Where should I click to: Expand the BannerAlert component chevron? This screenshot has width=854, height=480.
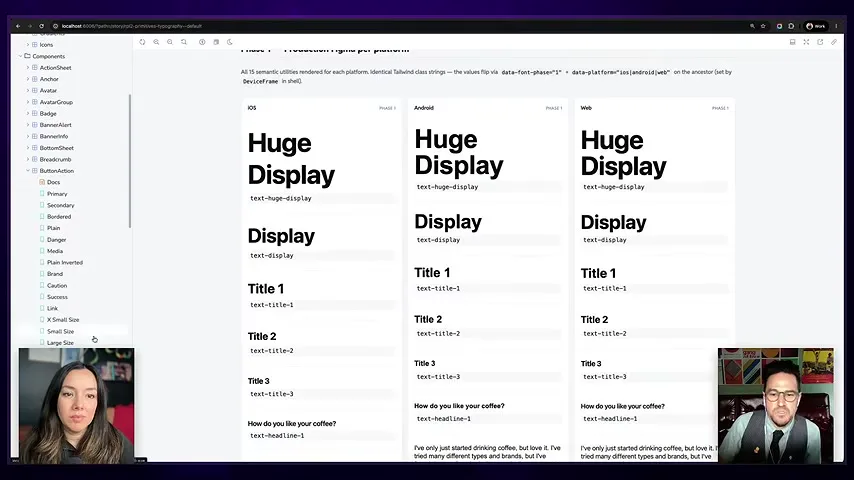coord(28,125)
